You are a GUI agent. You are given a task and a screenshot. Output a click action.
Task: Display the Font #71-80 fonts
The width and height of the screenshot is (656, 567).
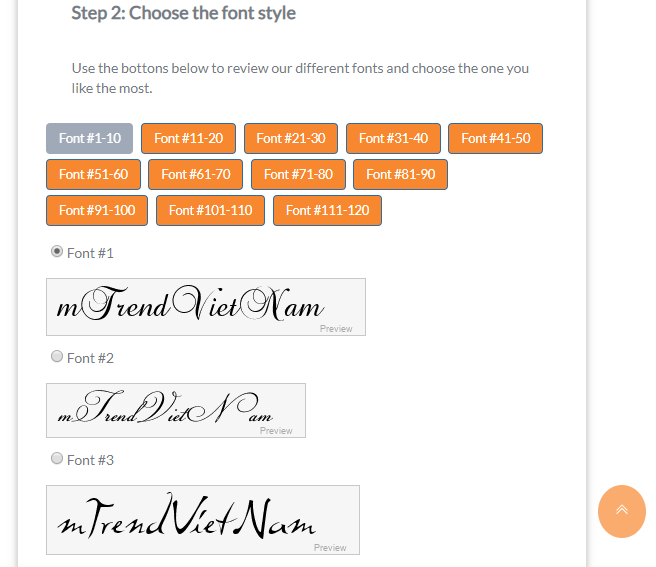pyautogui.click(x=298, y=174)
